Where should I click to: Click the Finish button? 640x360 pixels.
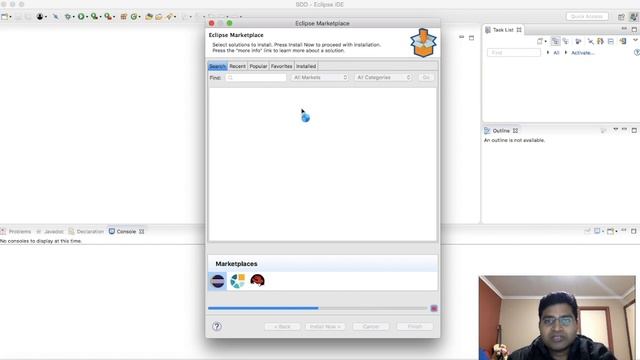pos(415,327)
